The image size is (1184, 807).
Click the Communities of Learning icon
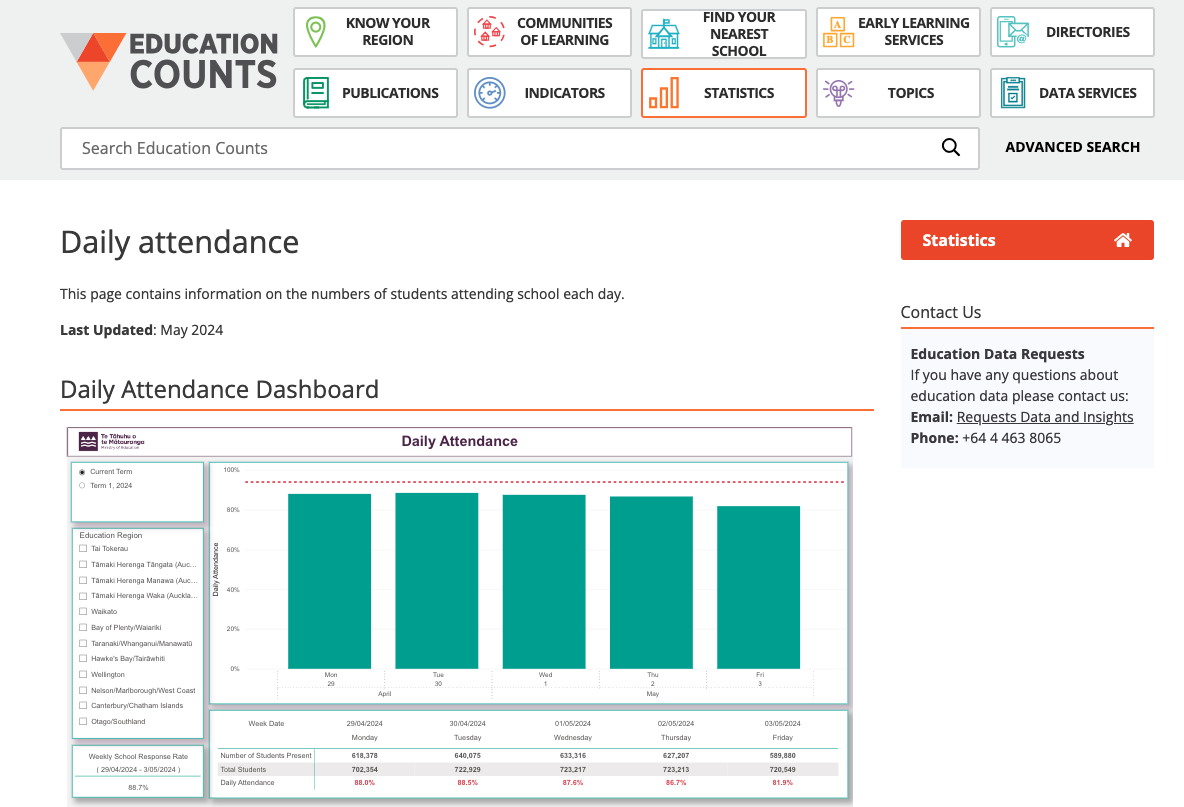(489, 31)
